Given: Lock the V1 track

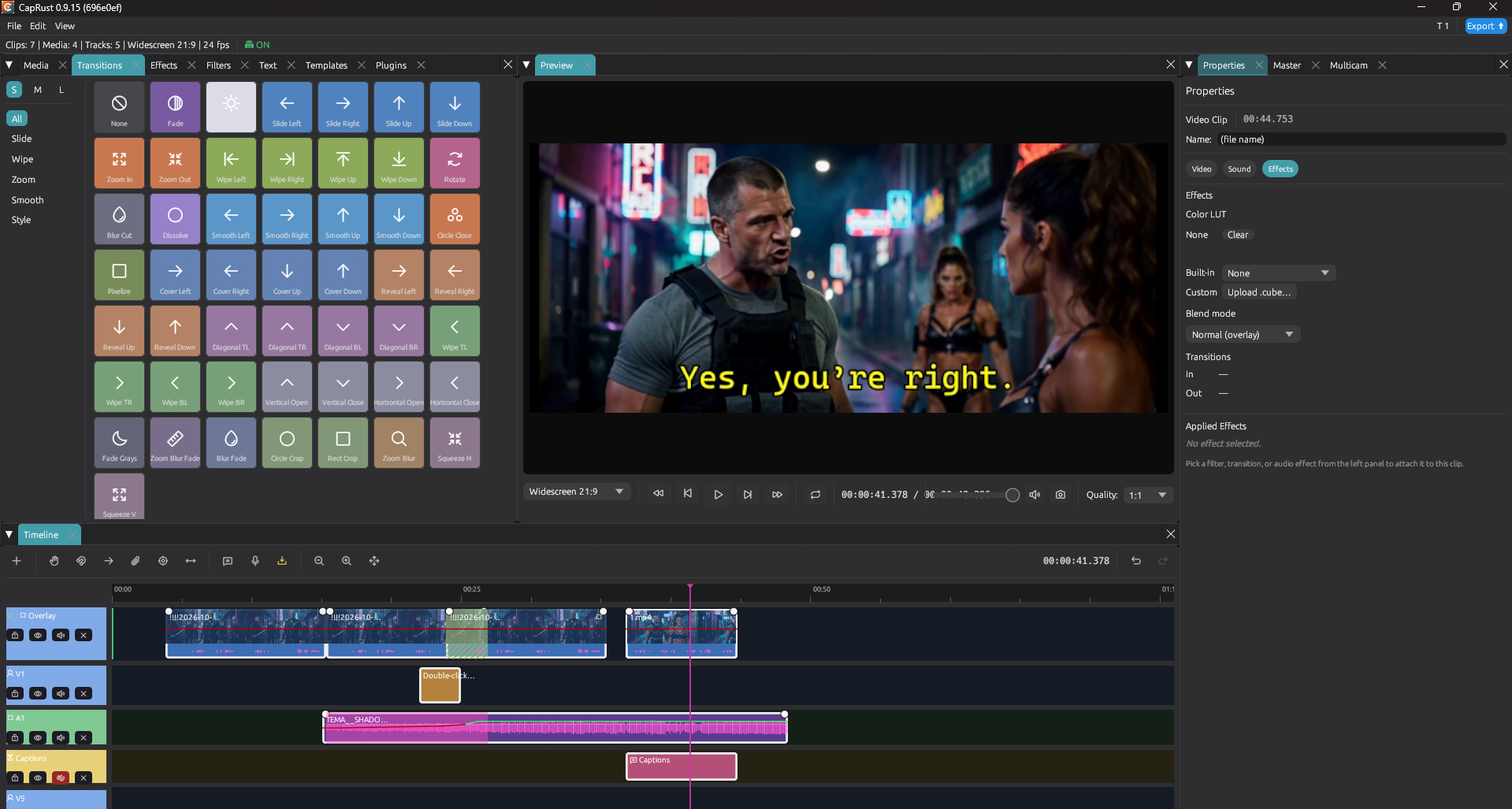Looking at the screenshot, I should pyautogui.click(x=15, y=693).
